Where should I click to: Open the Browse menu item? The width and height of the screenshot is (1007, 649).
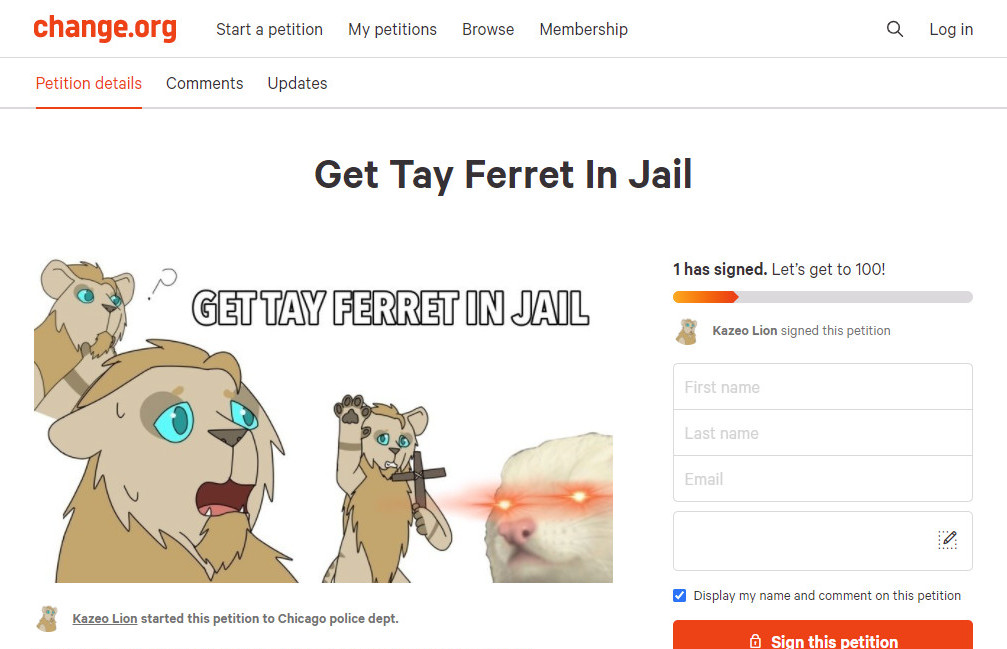click(488, 30)
